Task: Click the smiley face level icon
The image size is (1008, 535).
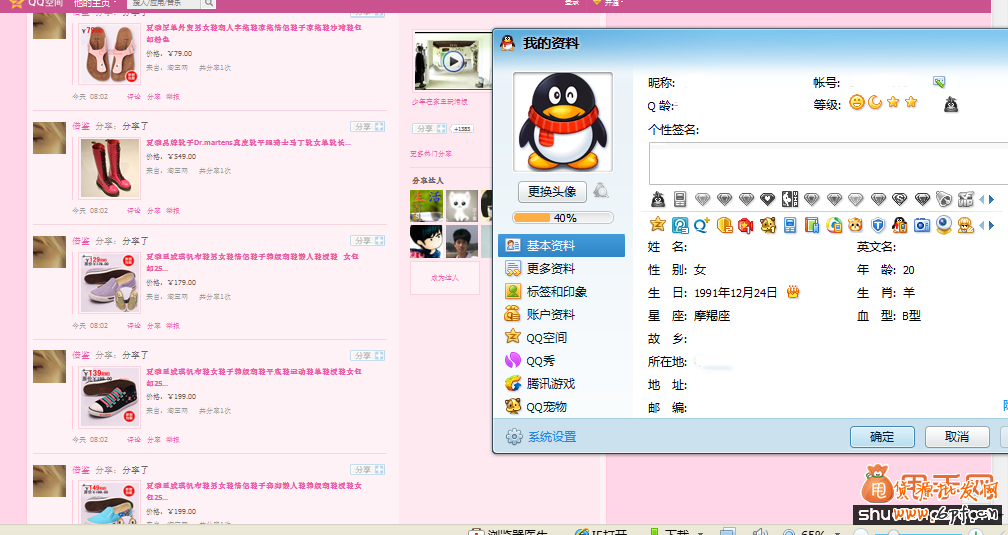Action: click(857, 102)
